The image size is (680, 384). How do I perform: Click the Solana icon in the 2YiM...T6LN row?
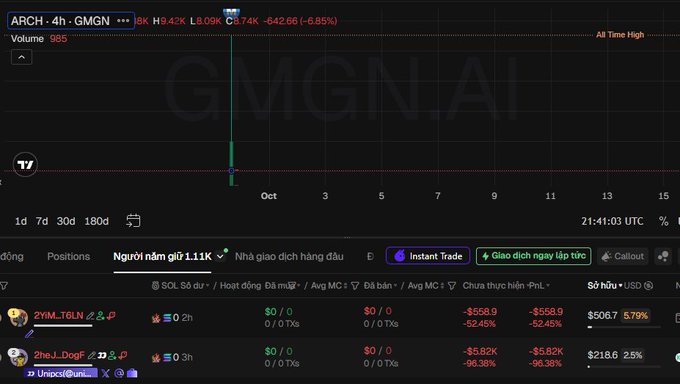(167, 318)
